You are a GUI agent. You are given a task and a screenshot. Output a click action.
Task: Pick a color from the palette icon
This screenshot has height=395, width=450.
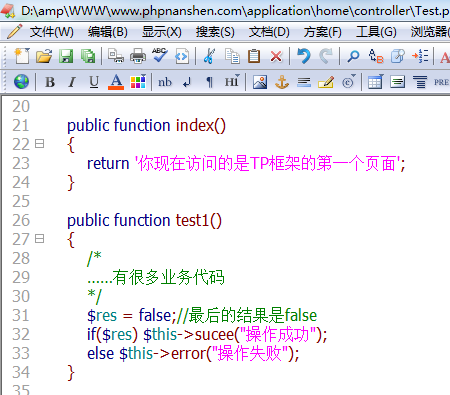[x=138, y=82]
